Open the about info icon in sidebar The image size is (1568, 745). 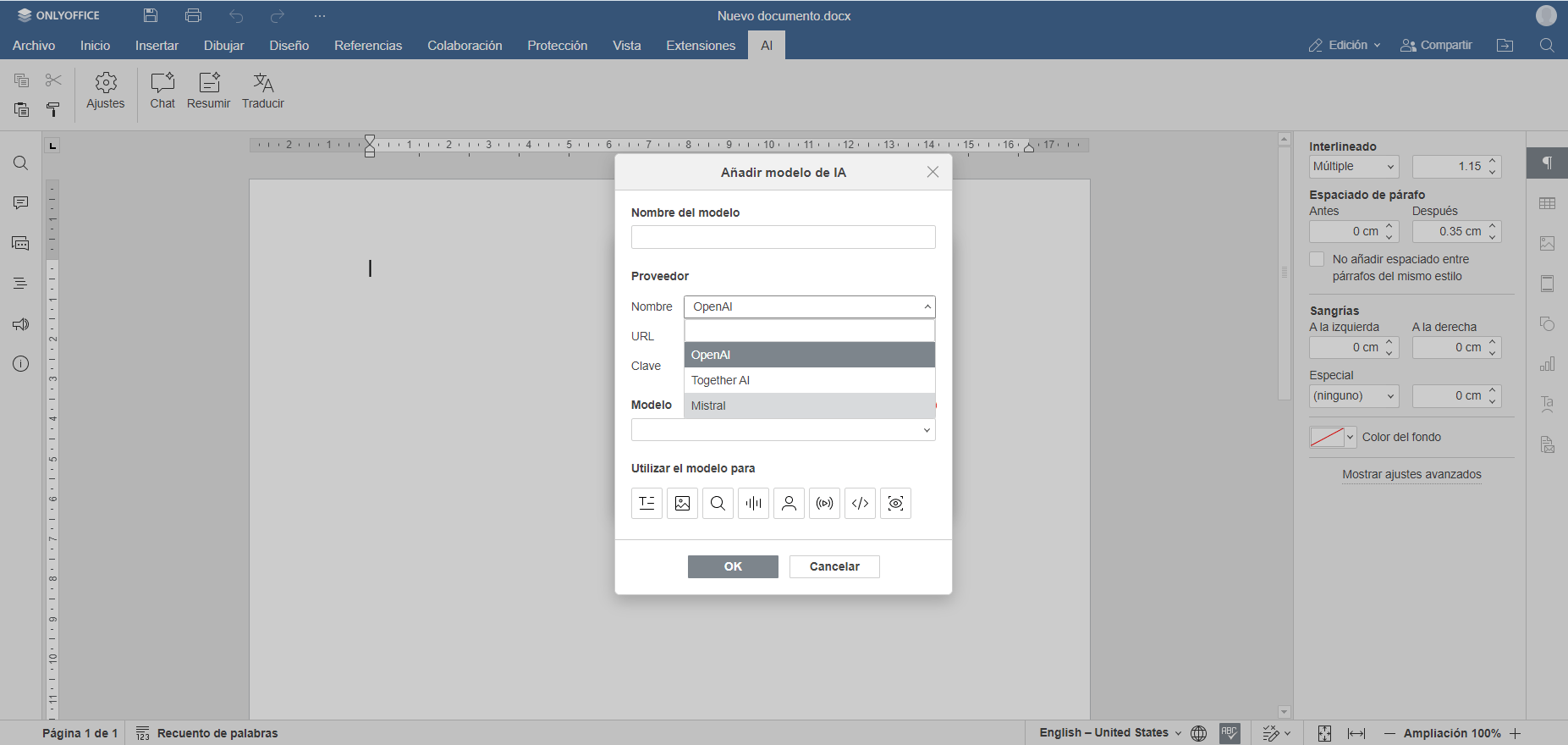point(21,364)
